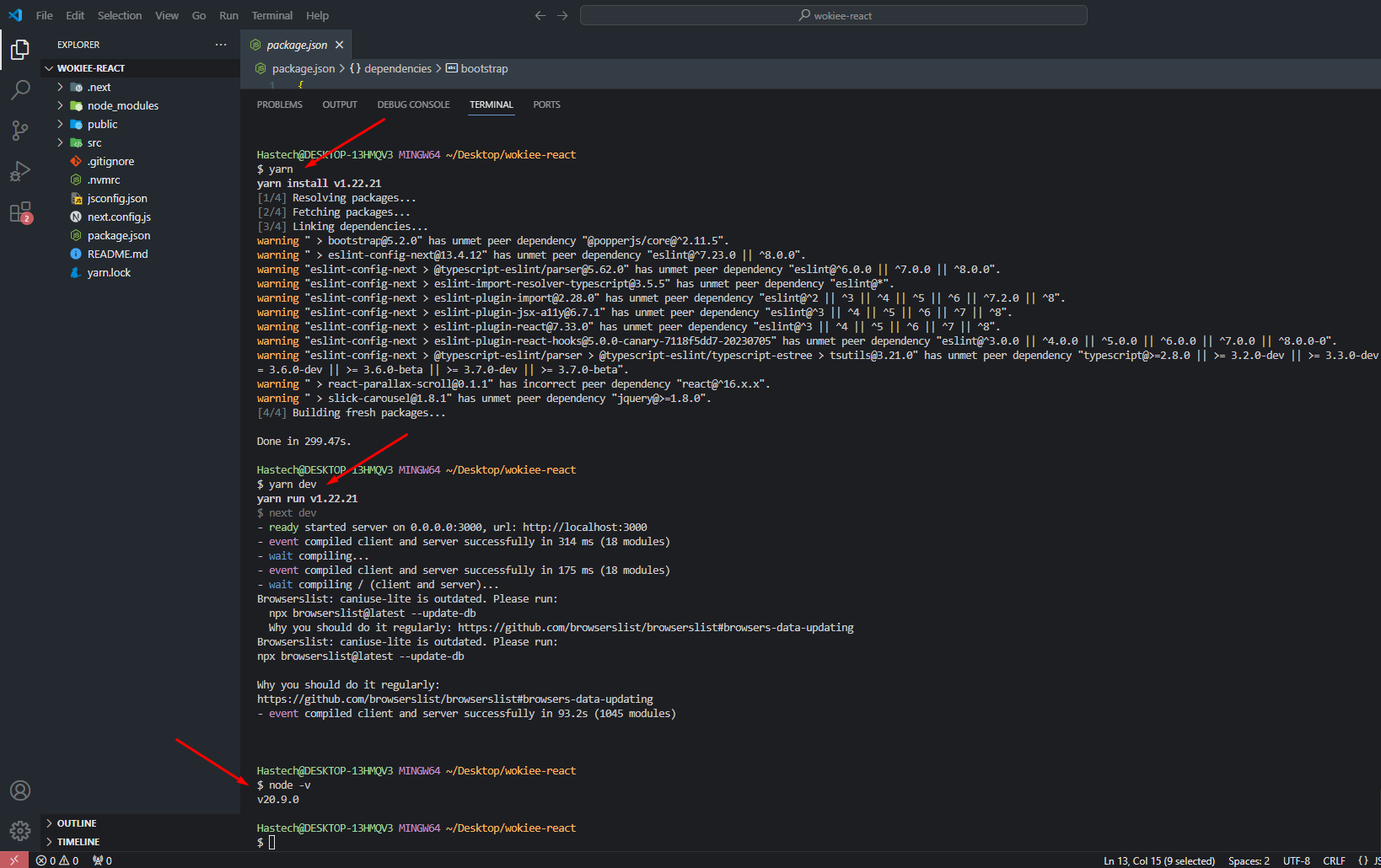
Task: Open jsconfig.json in explorer
Action: pos(140,198)
